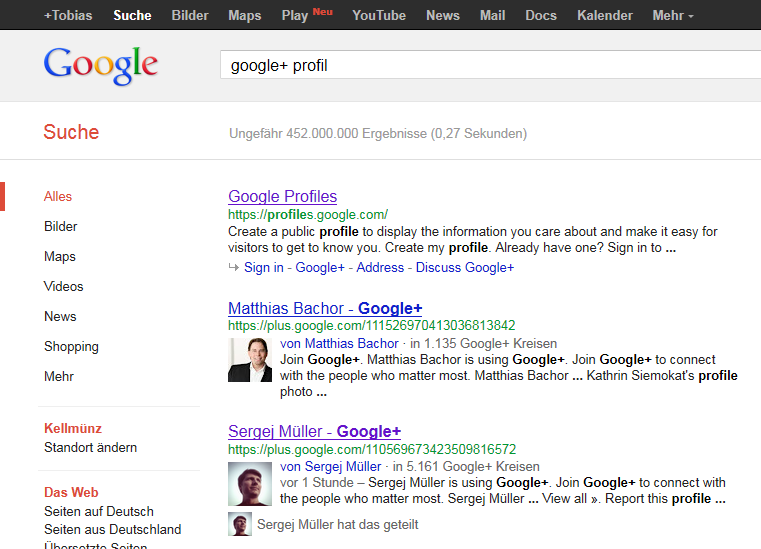Click the red Suche heading
761x549 pixels.
[71, 132]
